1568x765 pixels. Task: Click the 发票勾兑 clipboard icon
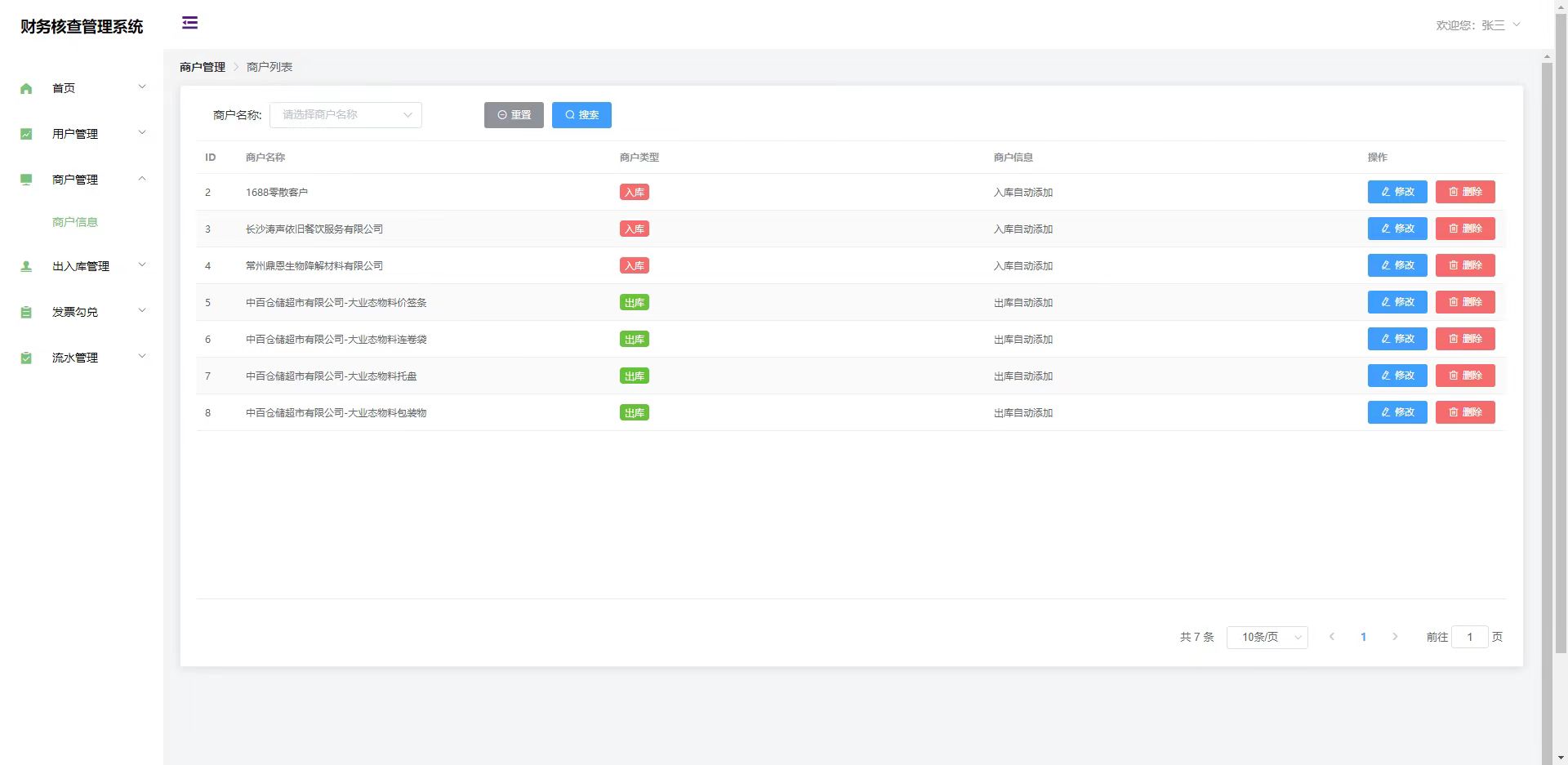pyautogui.click(x=26, y=312)
